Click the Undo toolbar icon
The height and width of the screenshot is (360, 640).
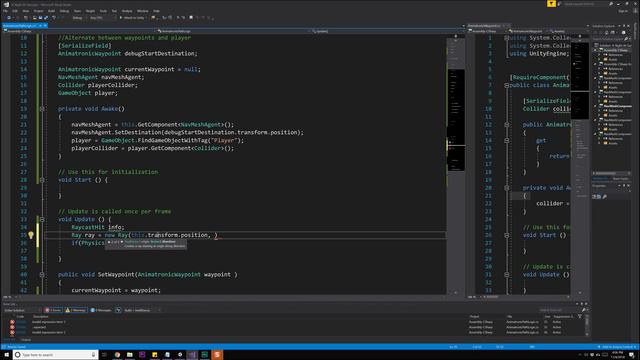[54, 18]
